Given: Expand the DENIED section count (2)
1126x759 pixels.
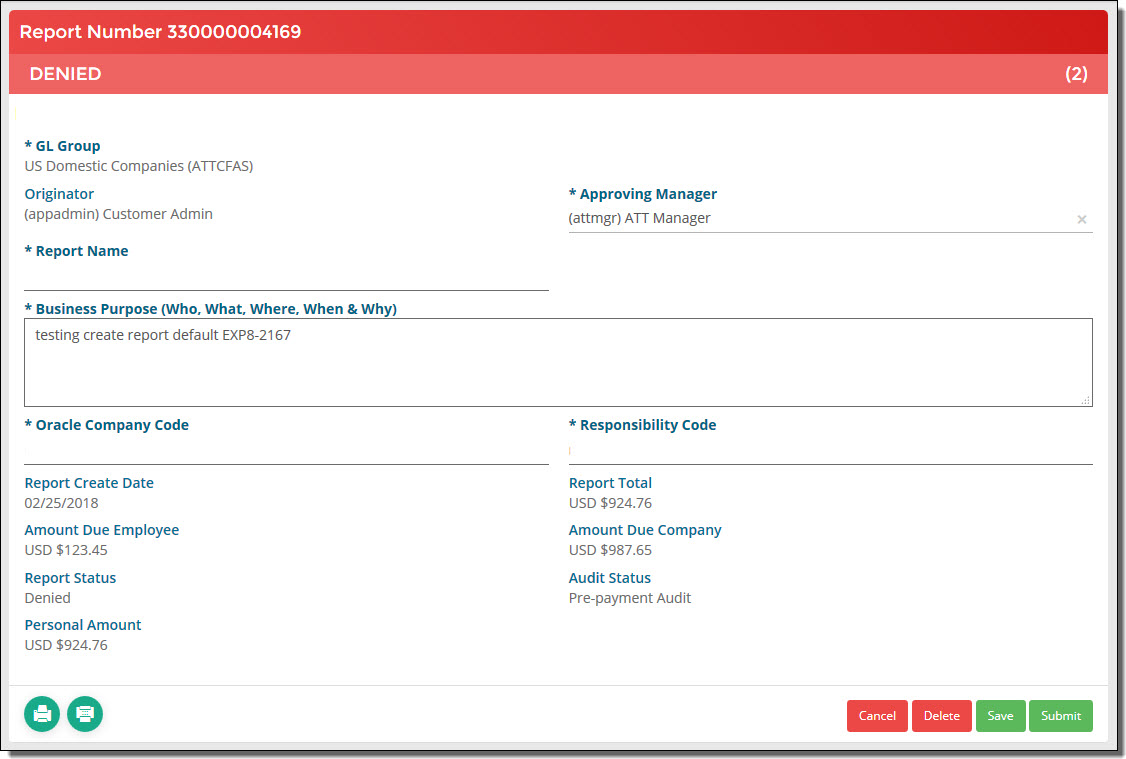Looking at the screenshot, I should 1076,74.
